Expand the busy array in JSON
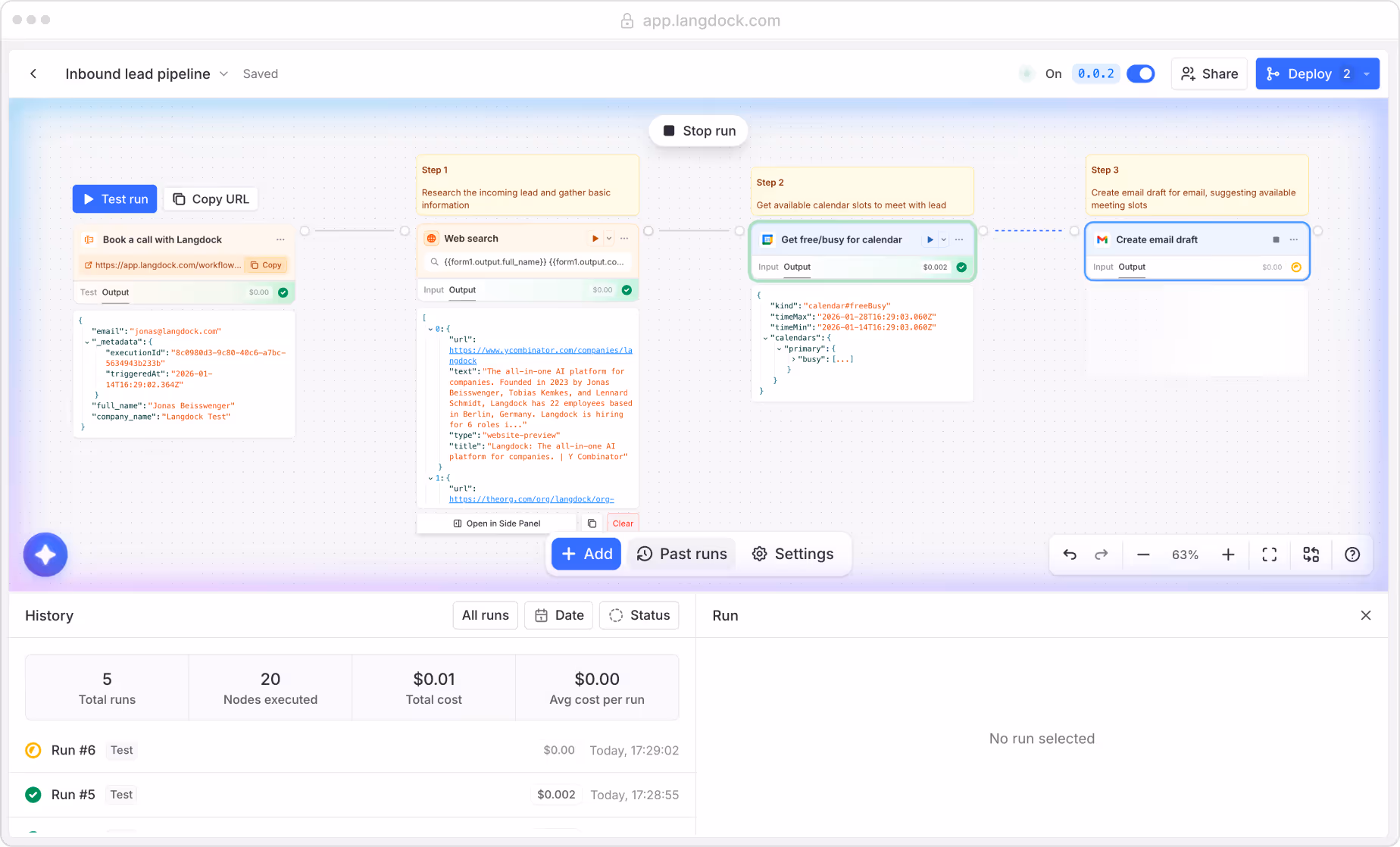Image resolution: width=1400 pixels, height=847 pixels. coord(793,360)
